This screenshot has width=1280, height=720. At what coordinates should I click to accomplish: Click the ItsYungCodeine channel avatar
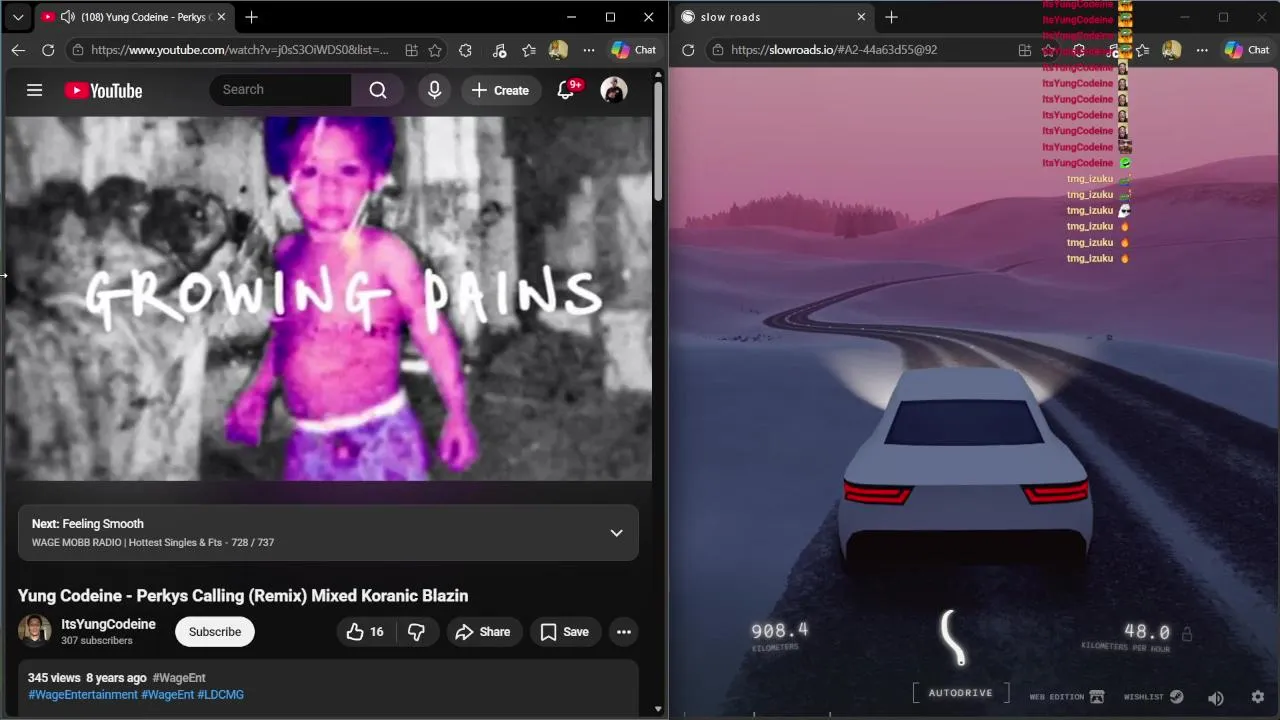click(x=35, y=631)
